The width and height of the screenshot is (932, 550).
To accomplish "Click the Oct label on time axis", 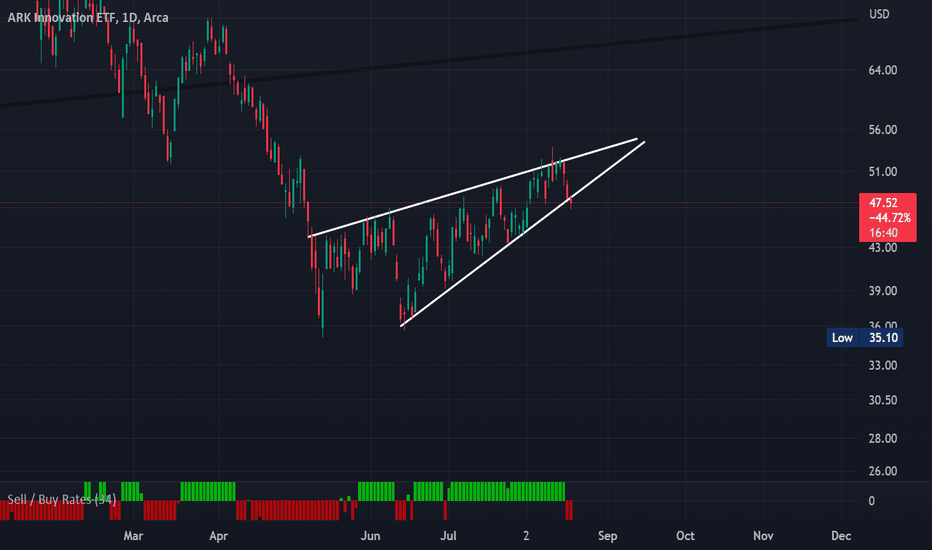I will pyautogui.click(x=685, y=536).
